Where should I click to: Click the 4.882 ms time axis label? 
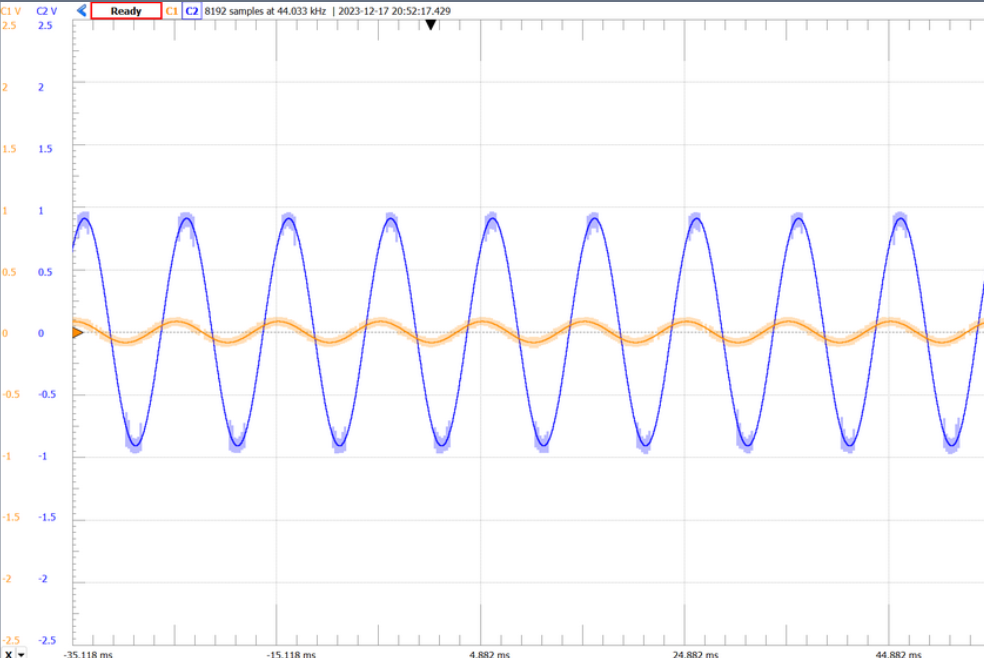coord(488,654)
